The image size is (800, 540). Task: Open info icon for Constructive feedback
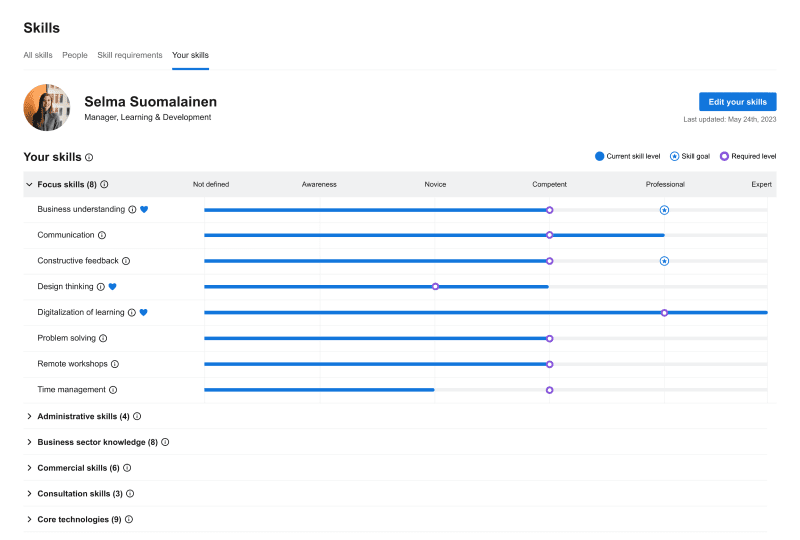click(x=126, y=261)
